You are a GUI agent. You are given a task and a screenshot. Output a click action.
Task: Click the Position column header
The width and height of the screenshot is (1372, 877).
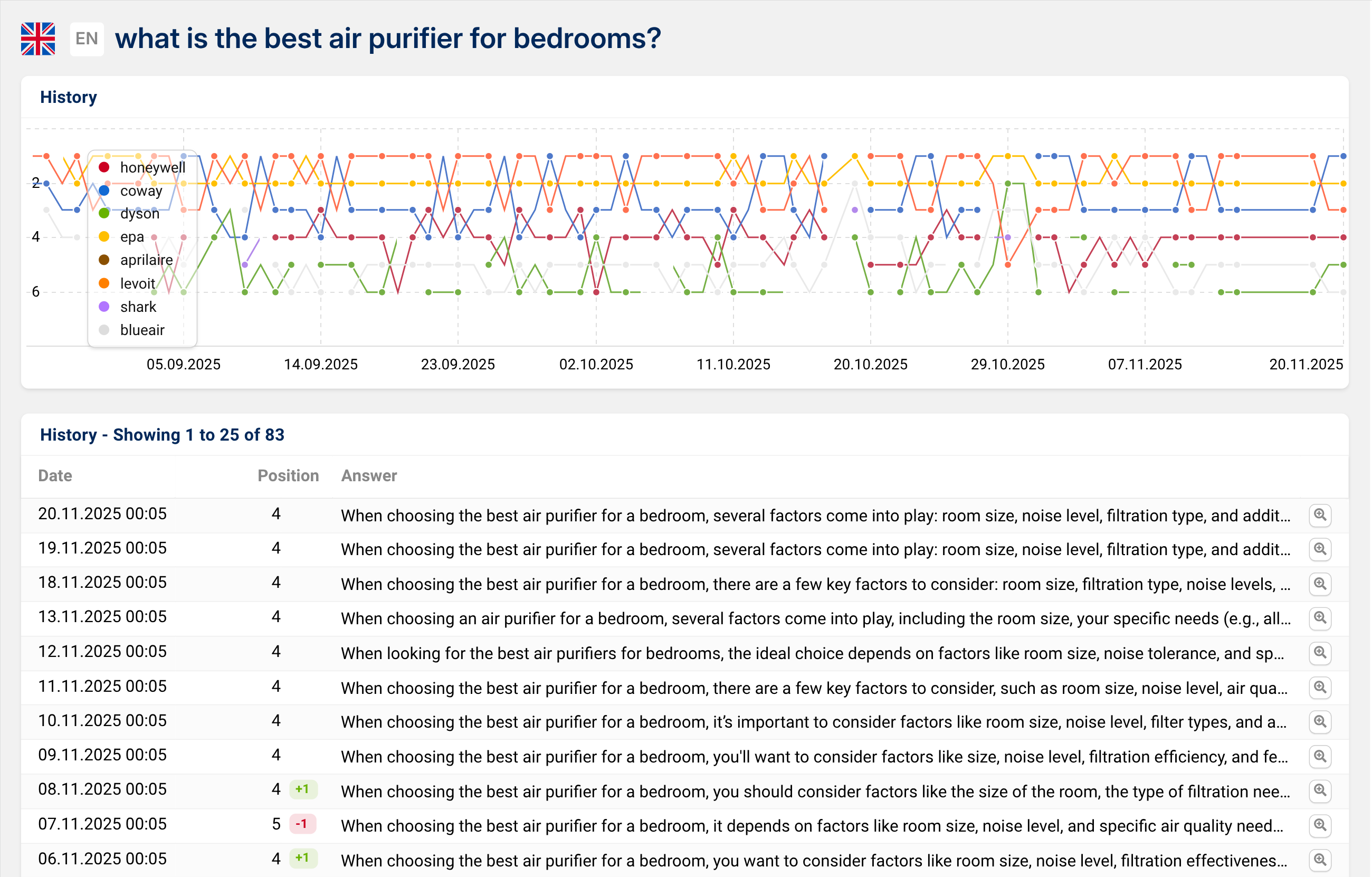tap(288, 476)
